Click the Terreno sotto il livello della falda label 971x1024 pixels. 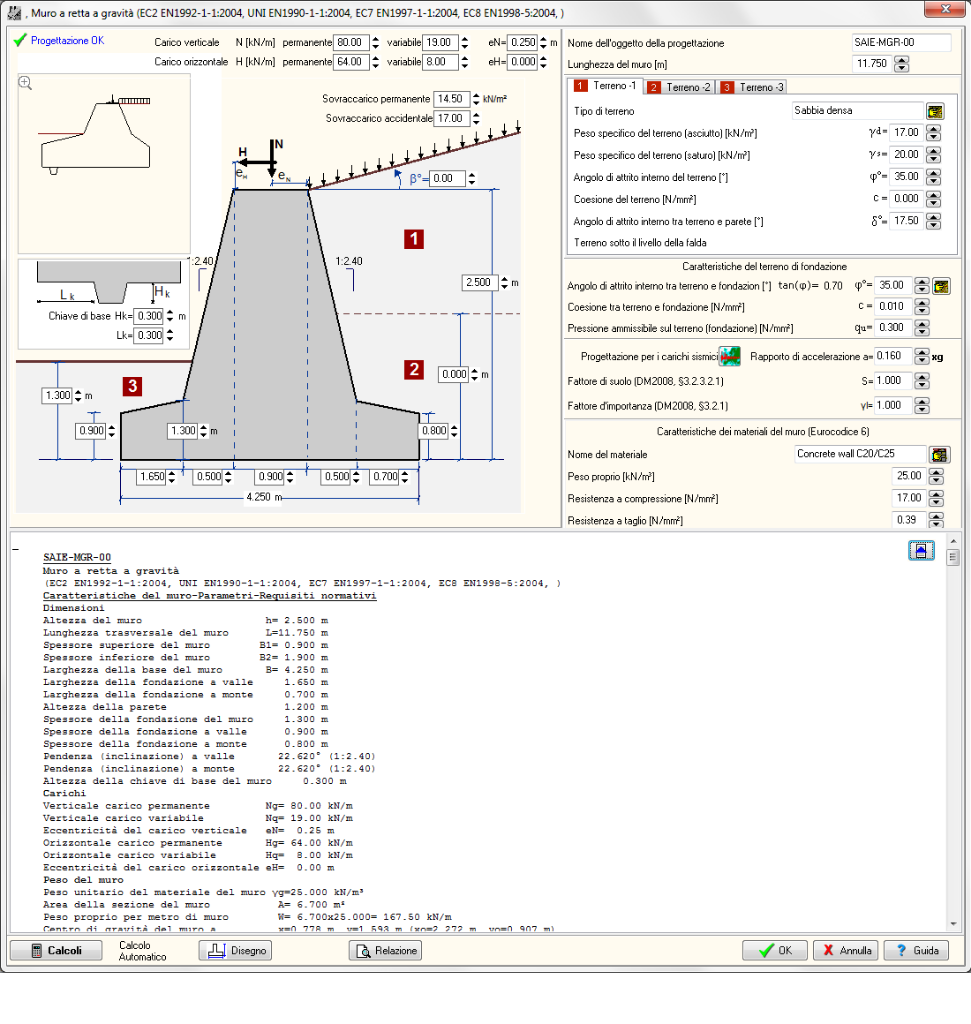(x=640, y=243)
